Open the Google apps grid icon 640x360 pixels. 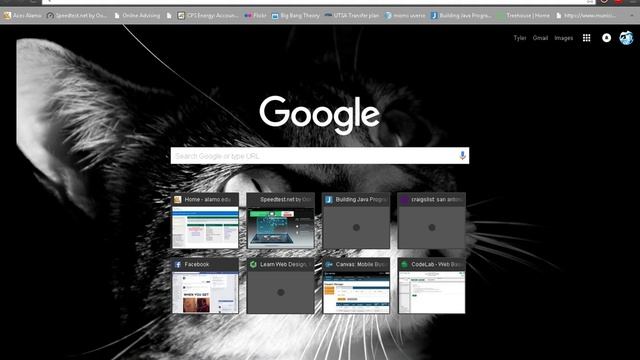587,38
